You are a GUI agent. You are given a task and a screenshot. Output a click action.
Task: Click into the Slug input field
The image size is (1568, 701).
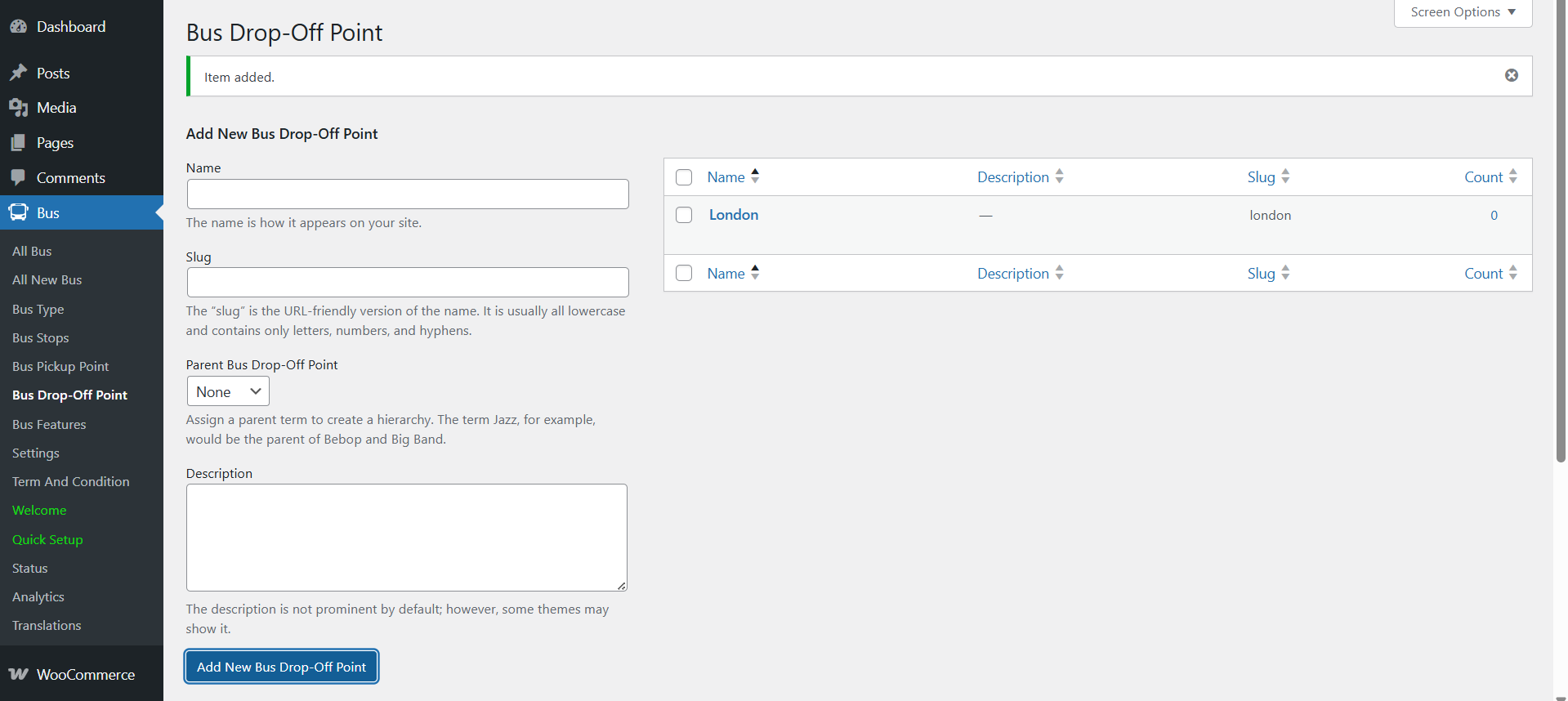tap(408, 283)
